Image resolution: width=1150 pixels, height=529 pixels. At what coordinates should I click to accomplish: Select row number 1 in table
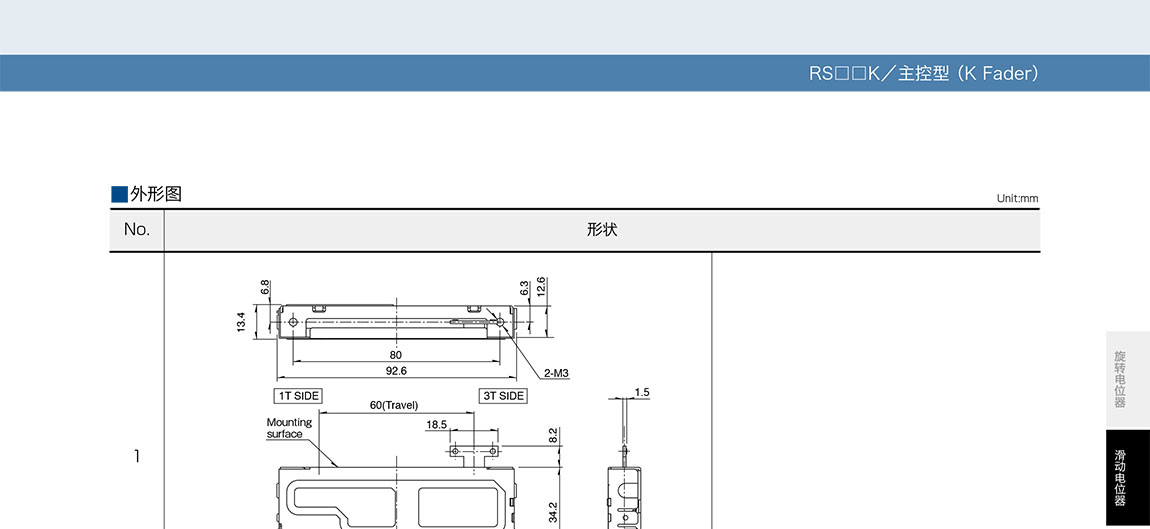[x=137, y=457]
